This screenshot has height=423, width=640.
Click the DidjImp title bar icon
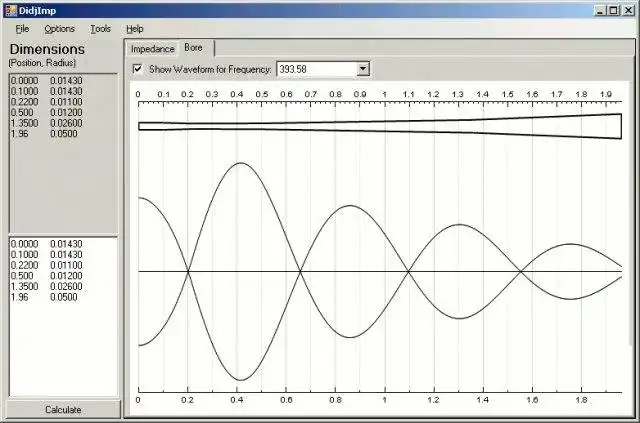click(11, 11)
